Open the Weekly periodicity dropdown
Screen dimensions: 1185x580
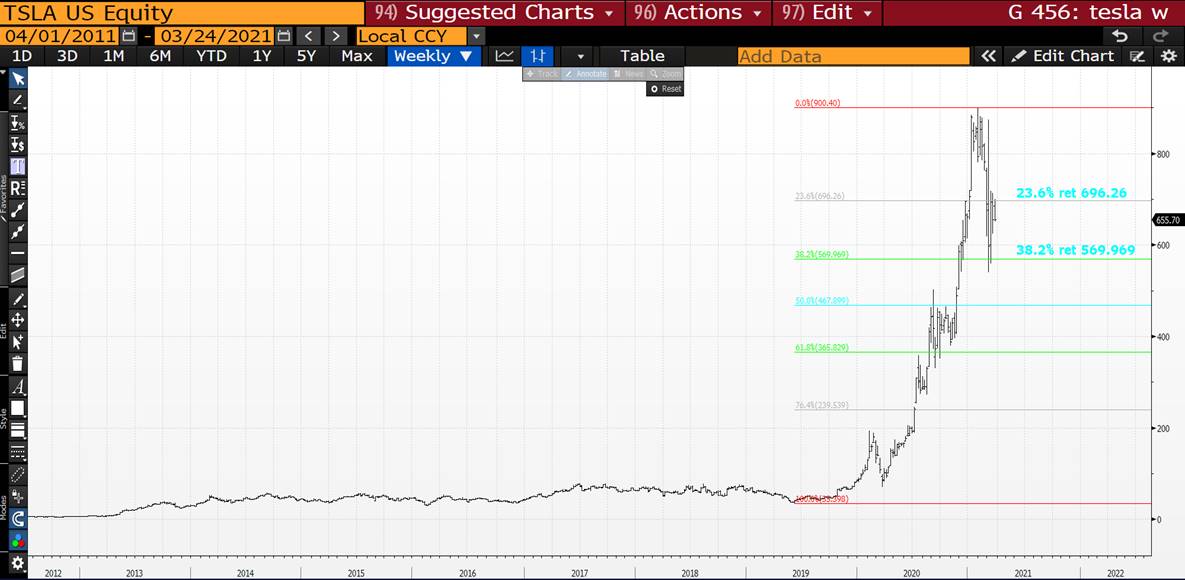[434, 56]
